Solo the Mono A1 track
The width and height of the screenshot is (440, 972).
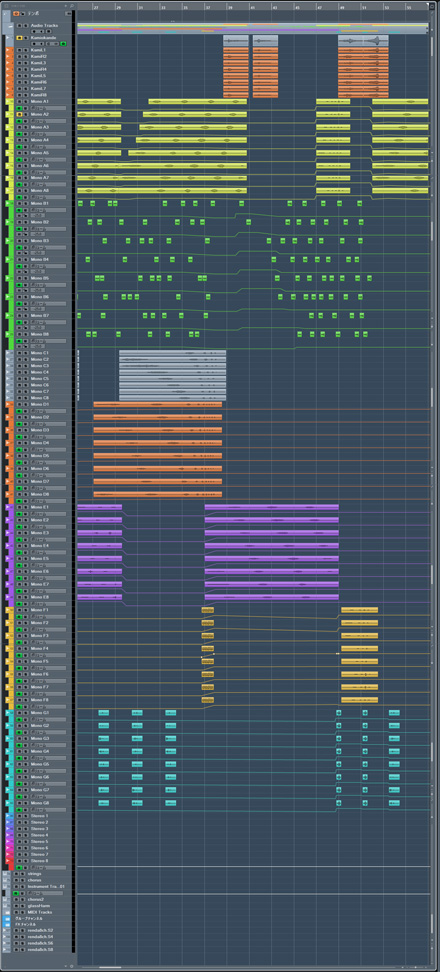coord(25,101)
